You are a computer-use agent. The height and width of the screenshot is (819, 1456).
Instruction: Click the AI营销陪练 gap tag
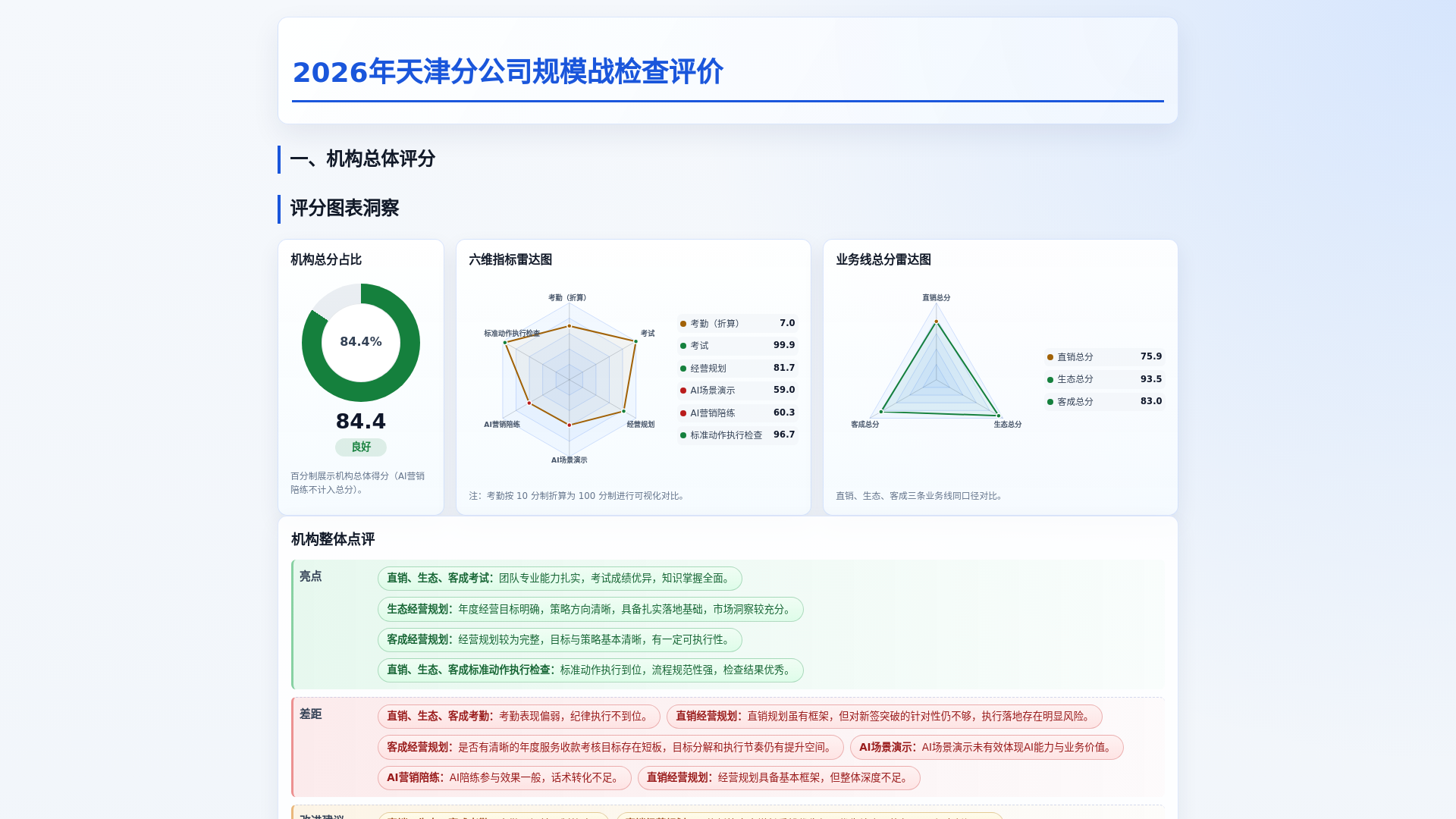[x=504, y=778]
